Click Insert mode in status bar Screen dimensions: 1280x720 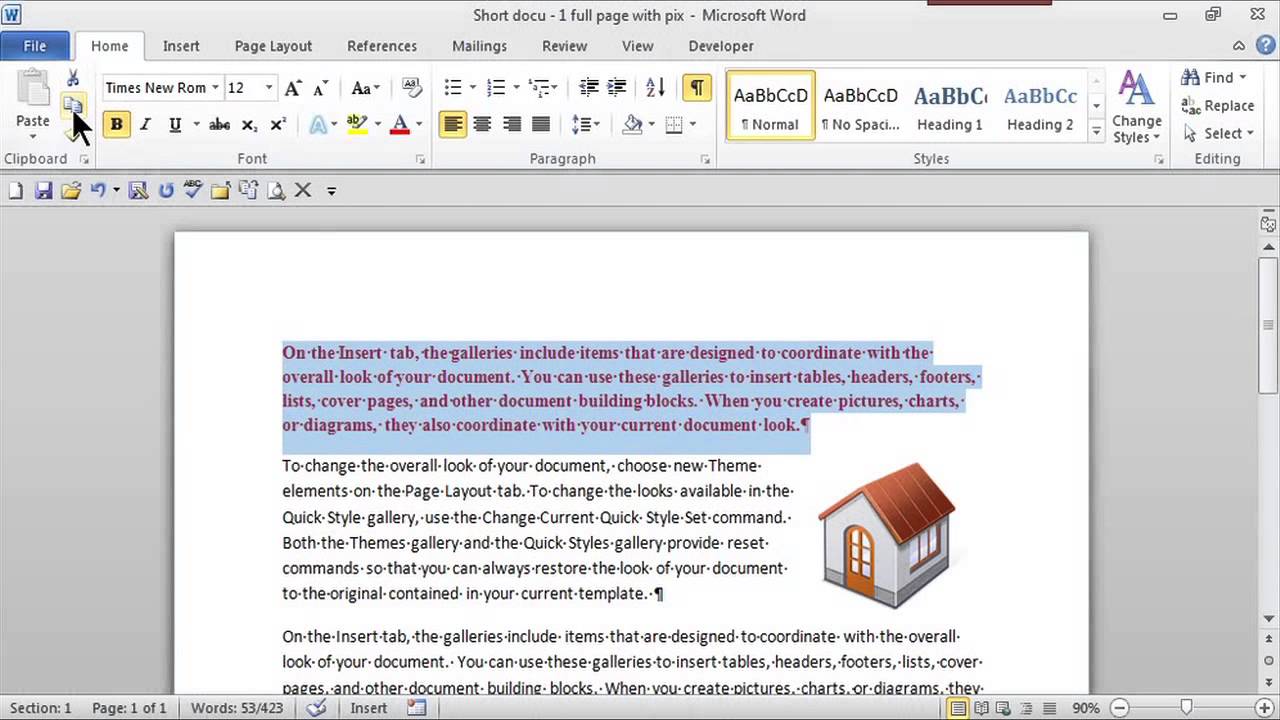[x=368, y=708]
